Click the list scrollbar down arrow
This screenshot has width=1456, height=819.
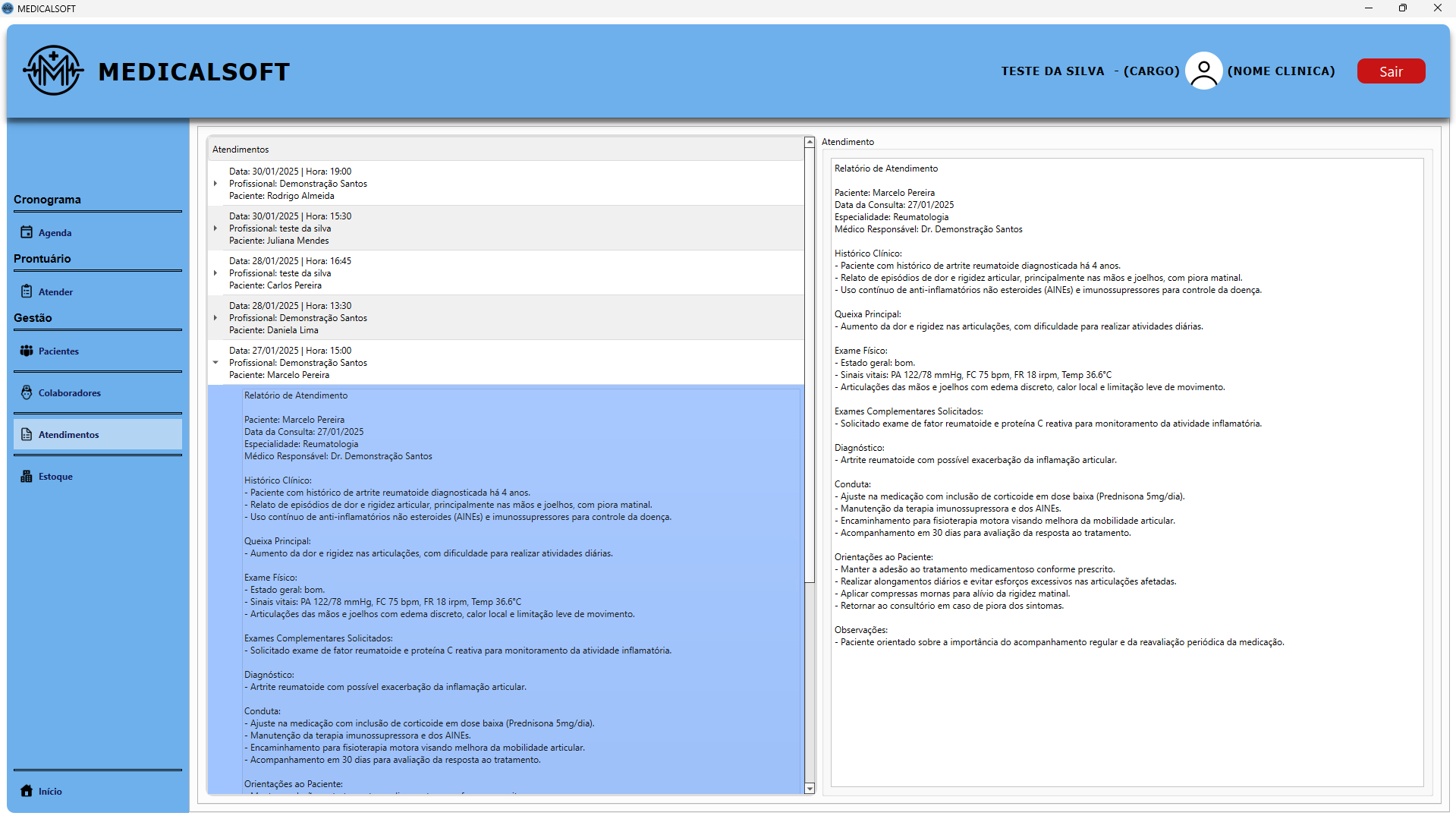coord(810,789)
